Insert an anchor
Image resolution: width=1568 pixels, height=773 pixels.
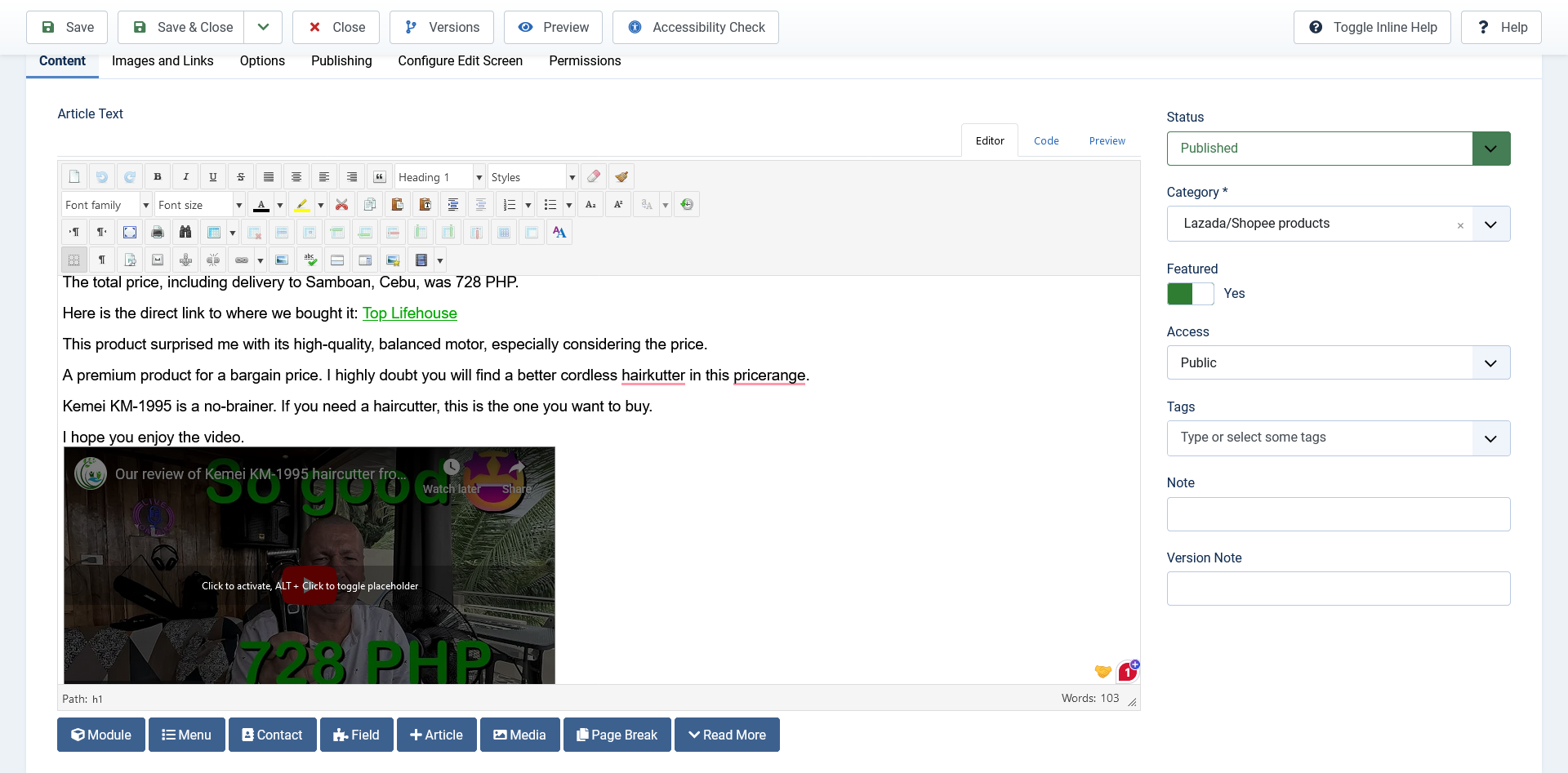pyautogui.click(x=185, y=260)
